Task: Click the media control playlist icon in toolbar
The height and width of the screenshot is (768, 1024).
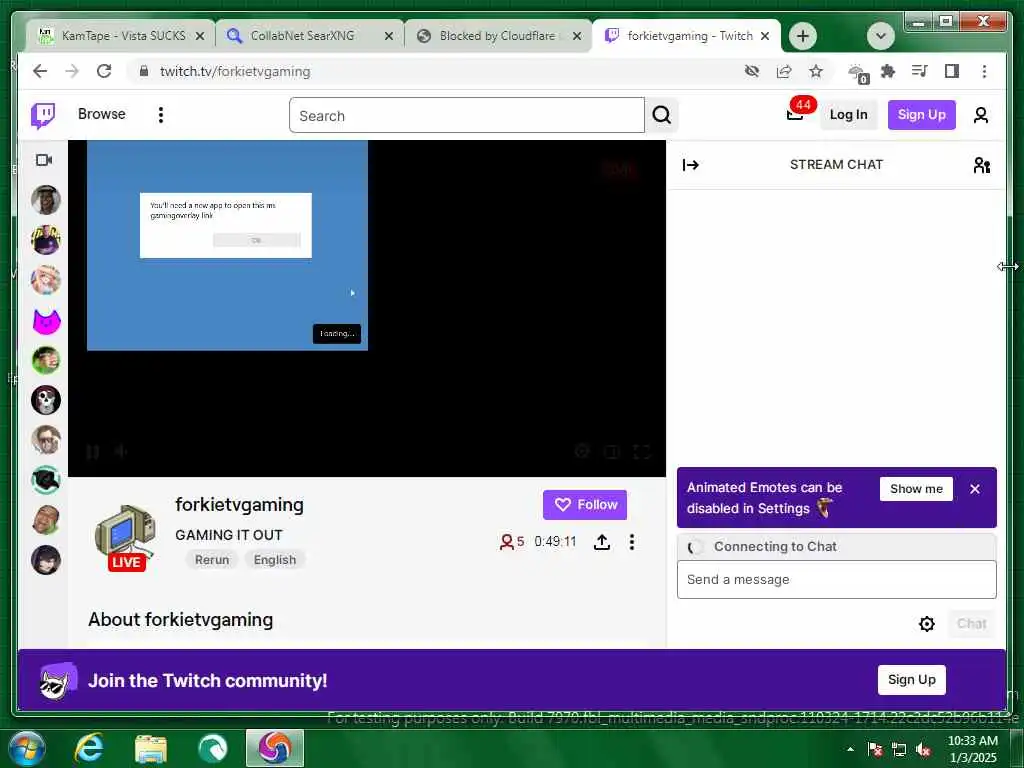Action: pyautogui.click(x=920, y=71)
